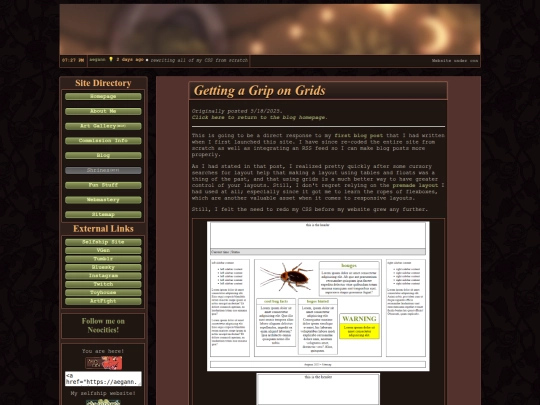
Task: Click Follow me on Neocities
Action: pos(103,325)
